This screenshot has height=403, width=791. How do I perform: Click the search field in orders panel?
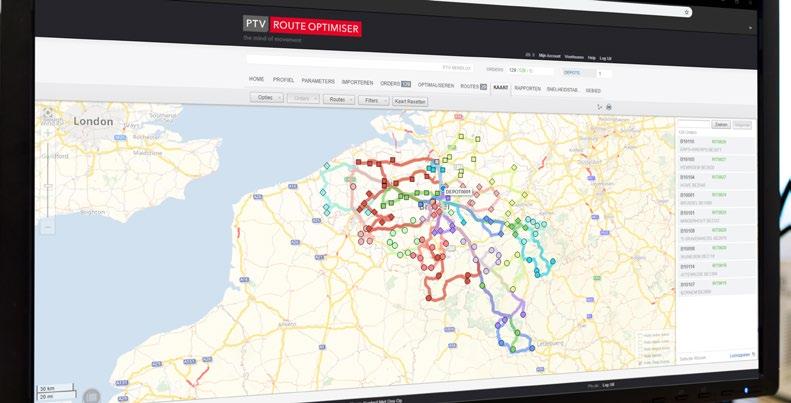click(x=693, y=124)
